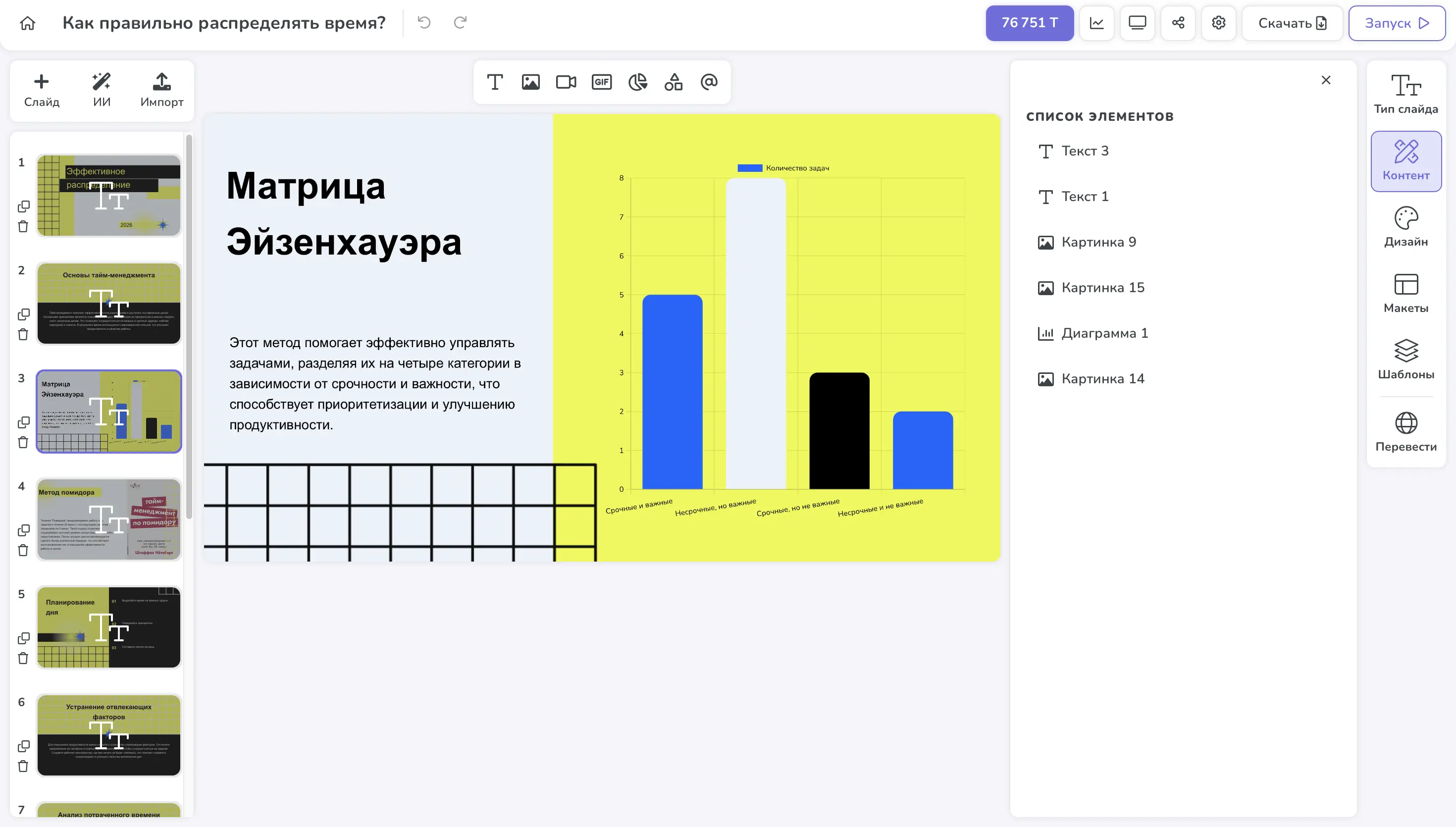Undo the last action
The width and height of the screenshot is (1456, 827).
tap(423, 23)
